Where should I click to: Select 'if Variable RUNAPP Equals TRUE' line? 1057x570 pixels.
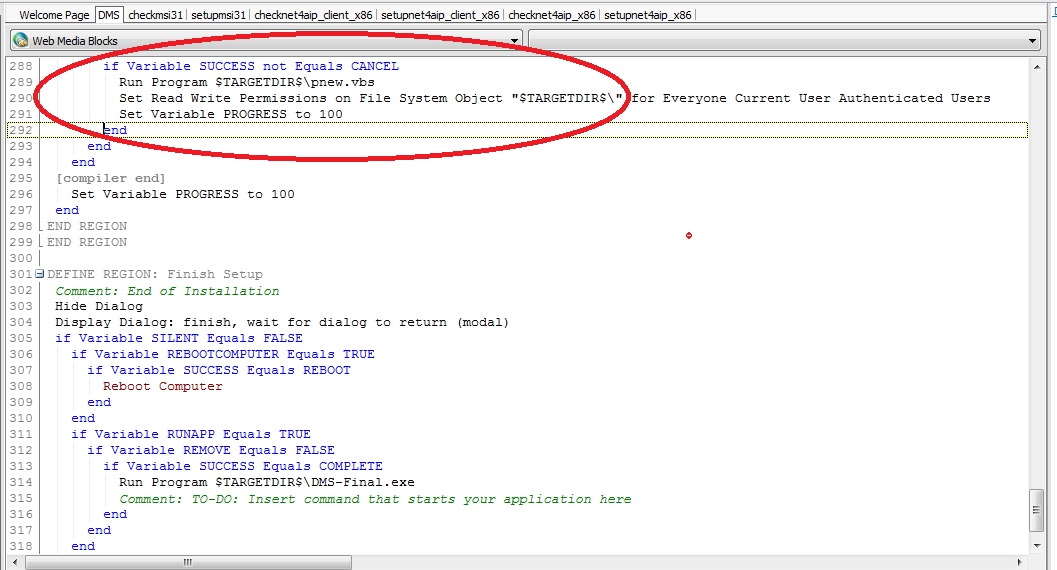click(x=191, y=435)
